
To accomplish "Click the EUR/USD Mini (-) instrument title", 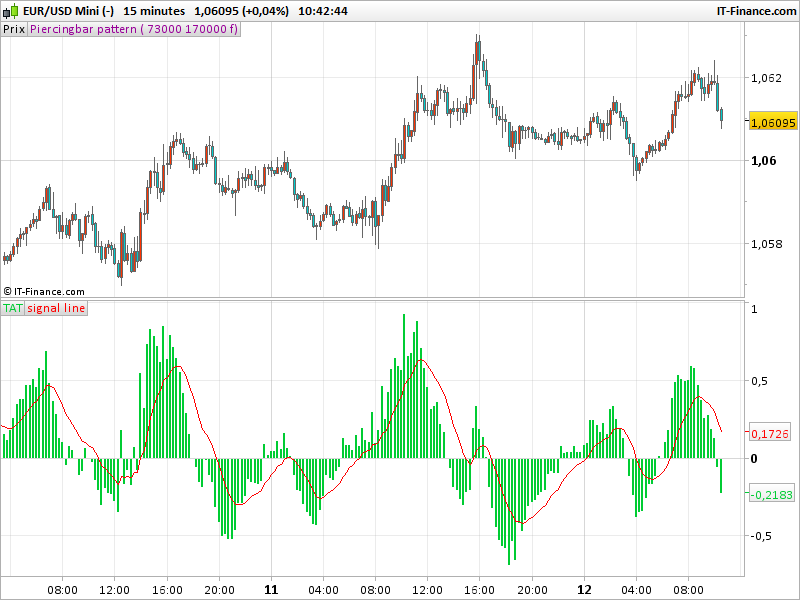I will coord(68,11).
